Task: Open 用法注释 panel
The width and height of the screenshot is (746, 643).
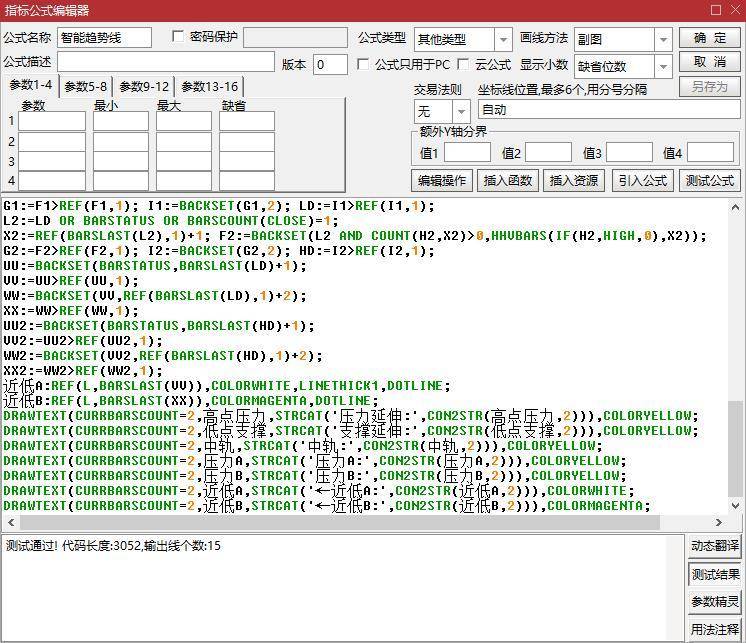Action: pos(715,629)
